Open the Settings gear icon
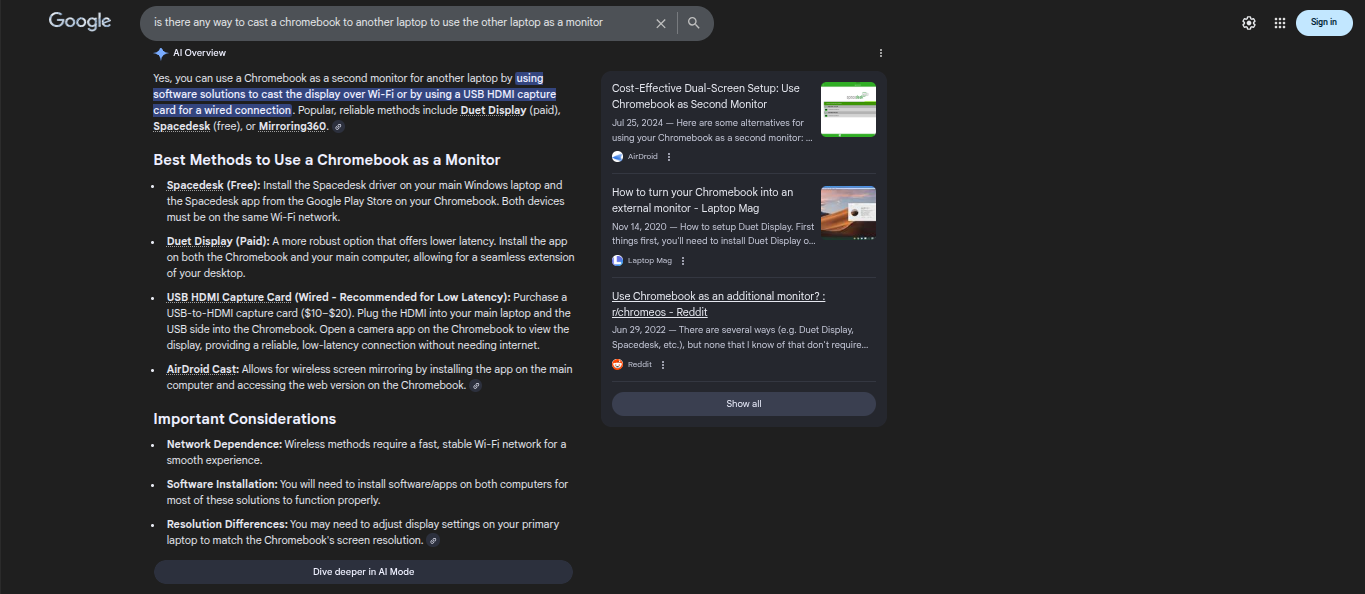The width and height of the screenshot is (1365, 594). point(1249,23)
